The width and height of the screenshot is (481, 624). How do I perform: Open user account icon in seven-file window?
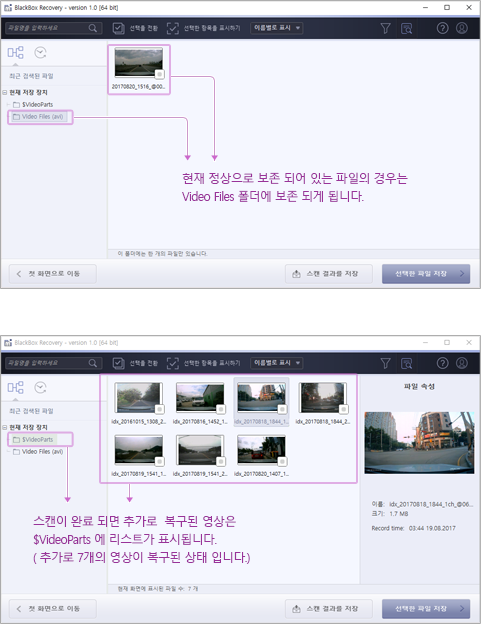tap(462, 363)
